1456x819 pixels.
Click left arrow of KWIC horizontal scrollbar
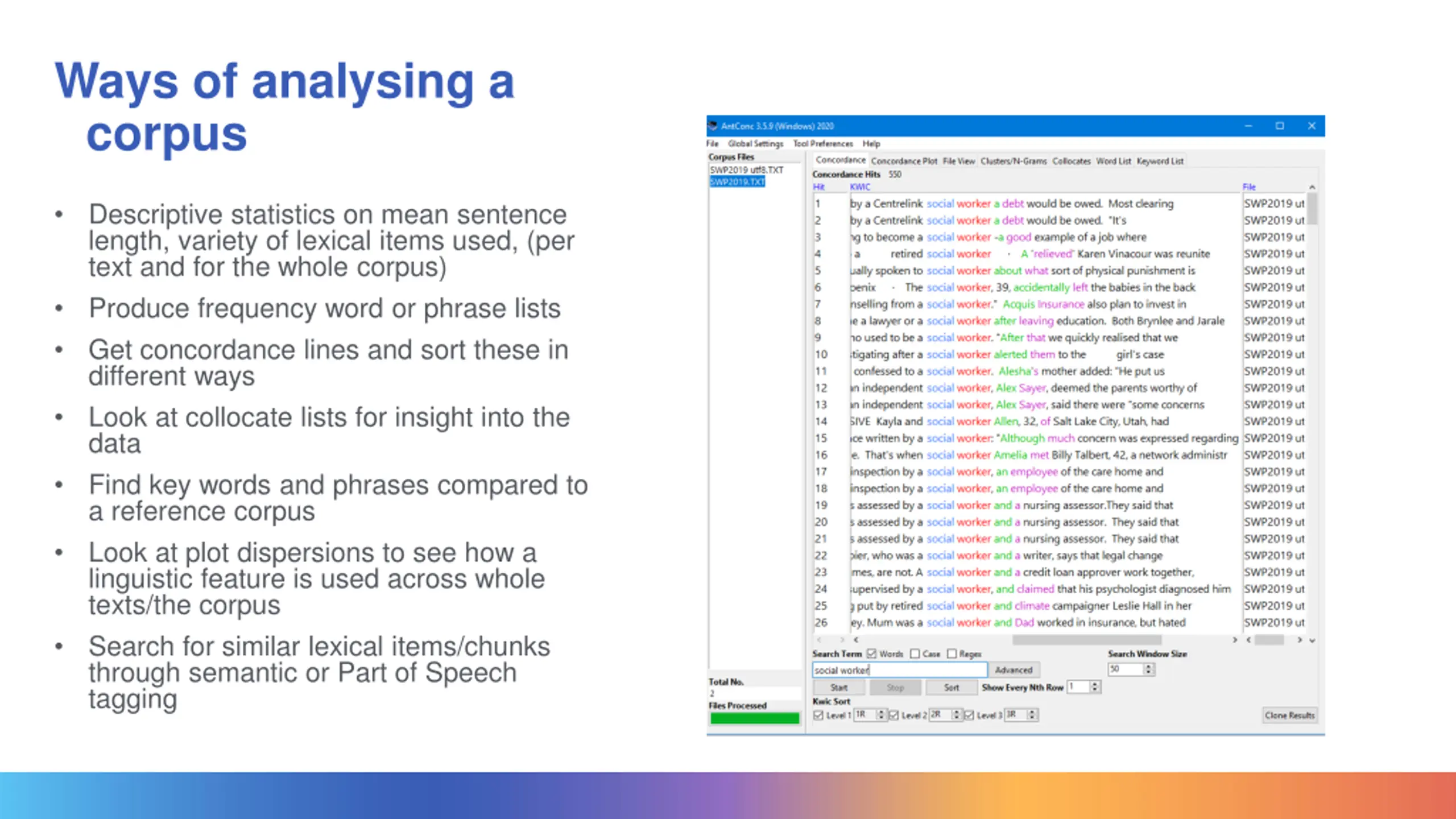tap(856, 640)
